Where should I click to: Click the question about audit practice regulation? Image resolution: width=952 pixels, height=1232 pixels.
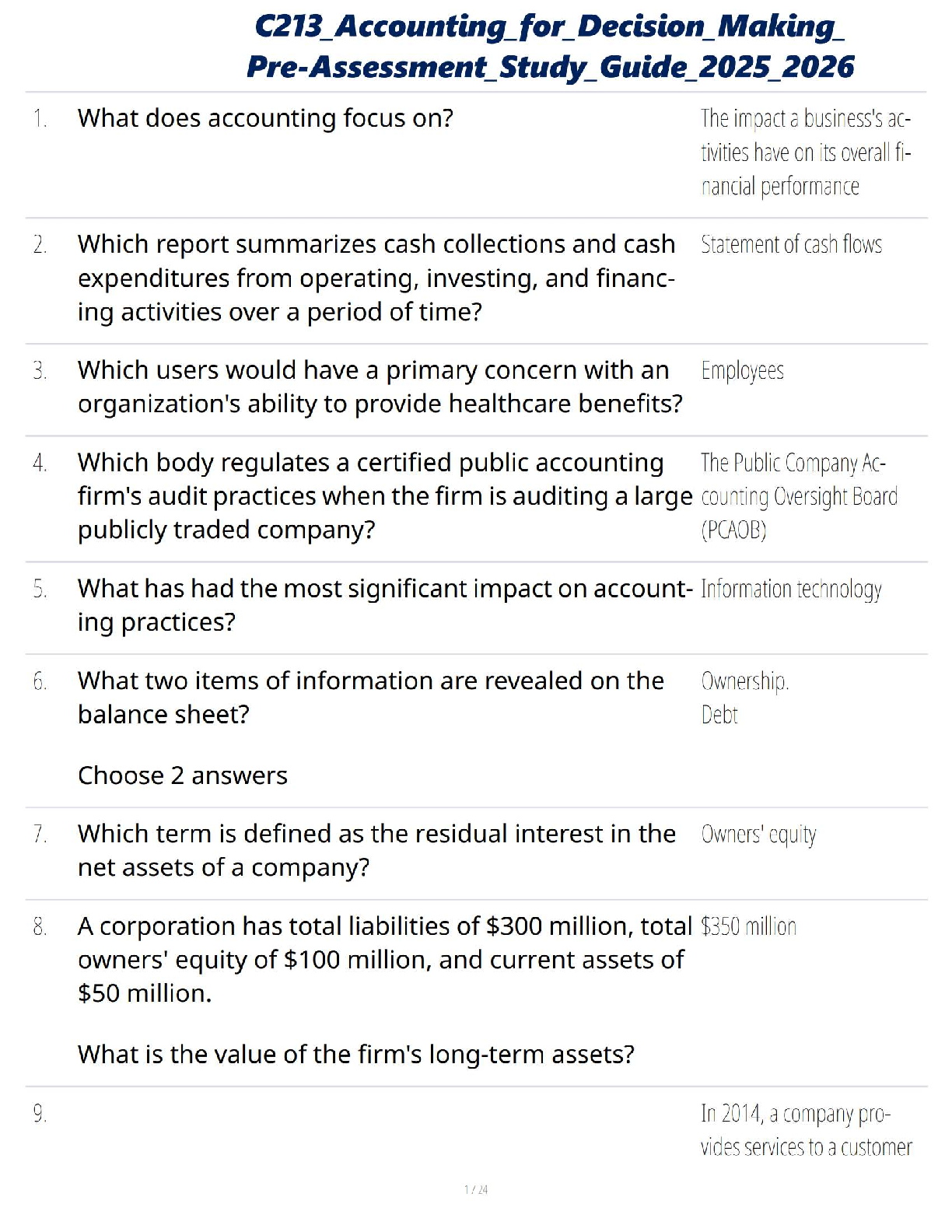(x=384, y=496)
